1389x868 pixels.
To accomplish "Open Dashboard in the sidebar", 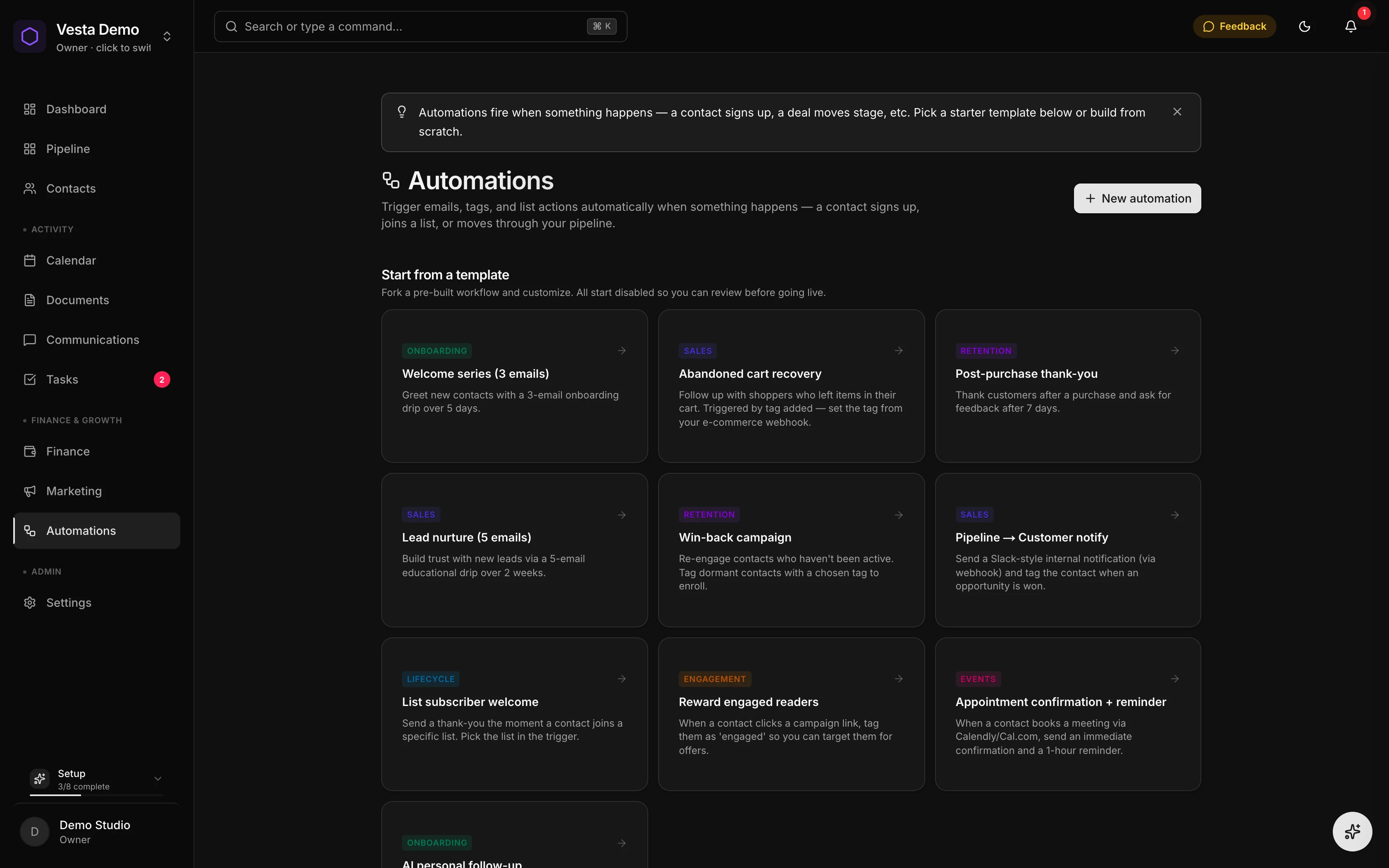I will coord(96,109).
